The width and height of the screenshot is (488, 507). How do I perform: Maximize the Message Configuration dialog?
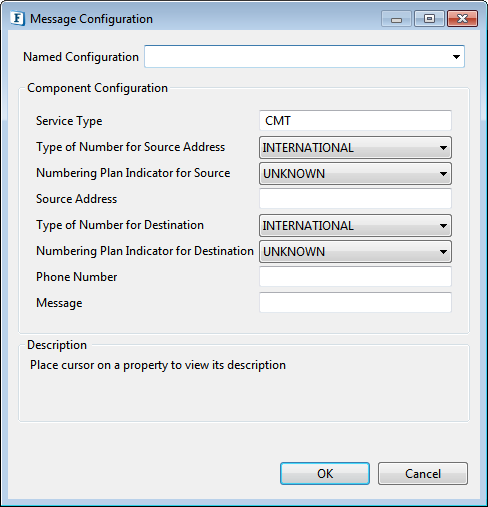[x=429, y=19]
